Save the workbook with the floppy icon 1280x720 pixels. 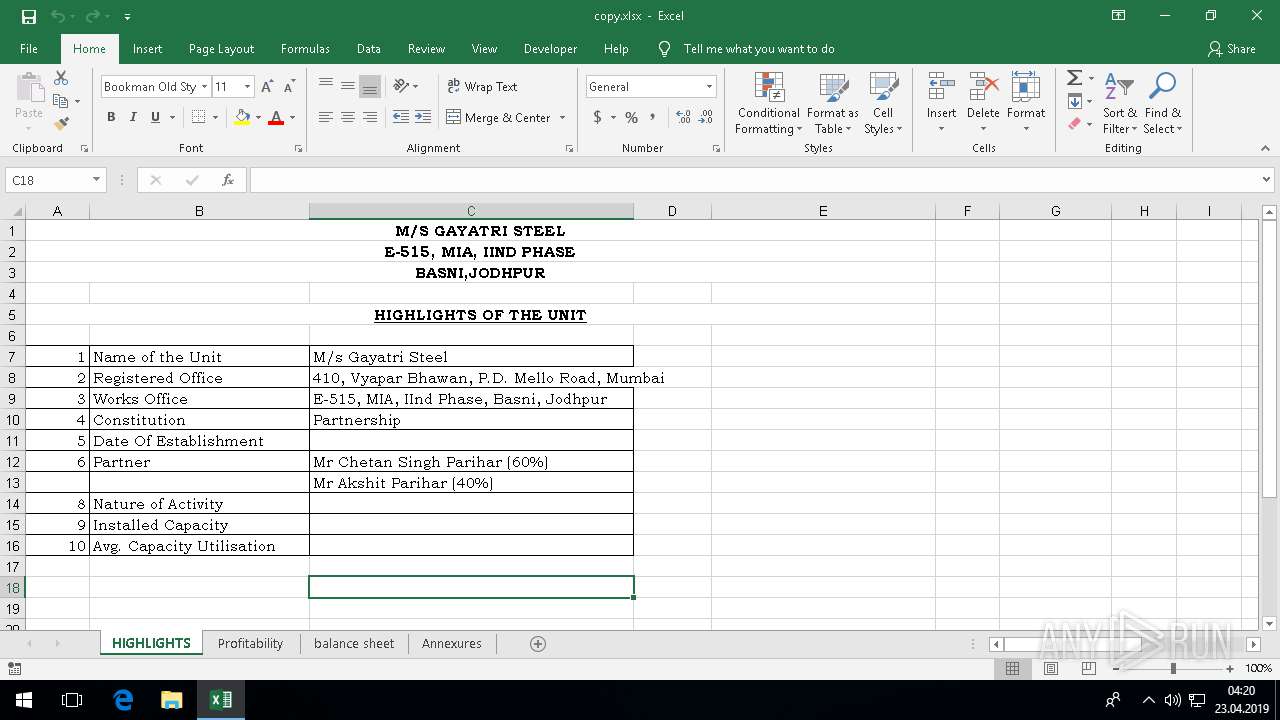[x=28, y=16]
